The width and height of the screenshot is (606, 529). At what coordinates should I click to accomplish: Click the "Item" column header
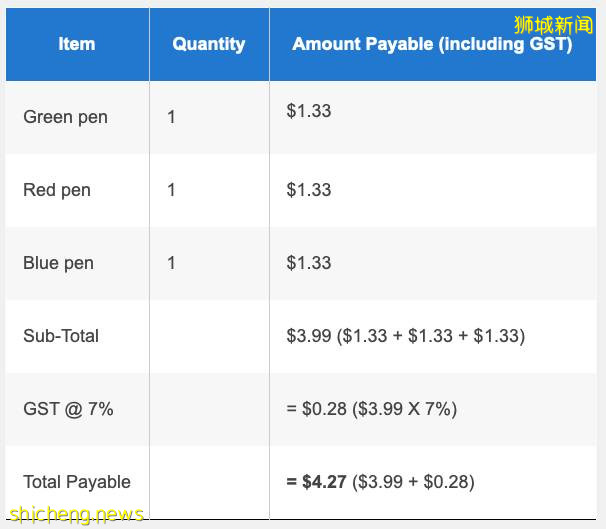pos(77,44)
